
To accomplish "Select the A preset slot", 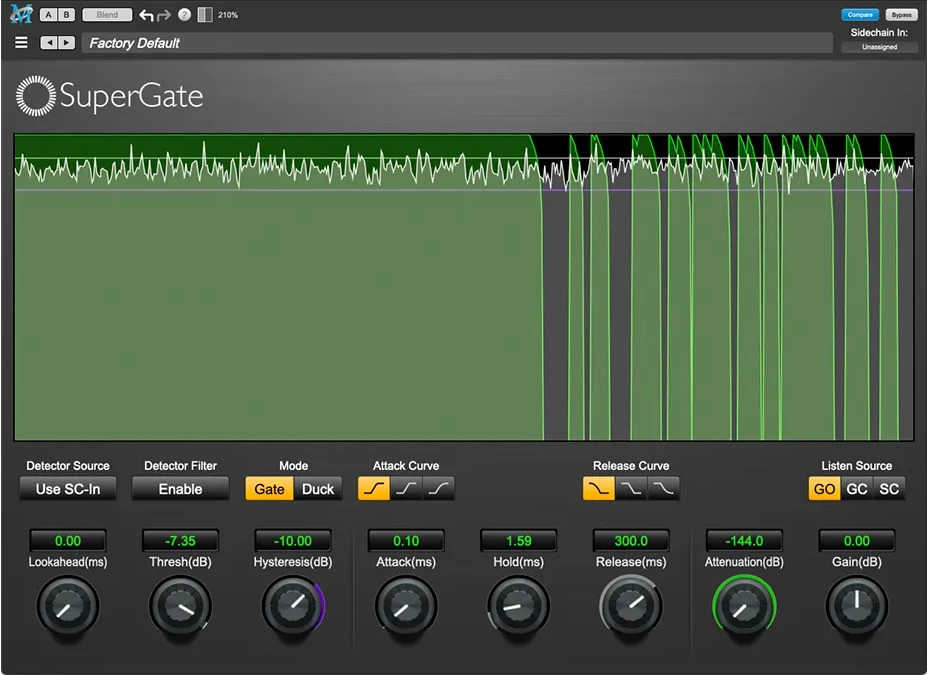I will point(49,15).
